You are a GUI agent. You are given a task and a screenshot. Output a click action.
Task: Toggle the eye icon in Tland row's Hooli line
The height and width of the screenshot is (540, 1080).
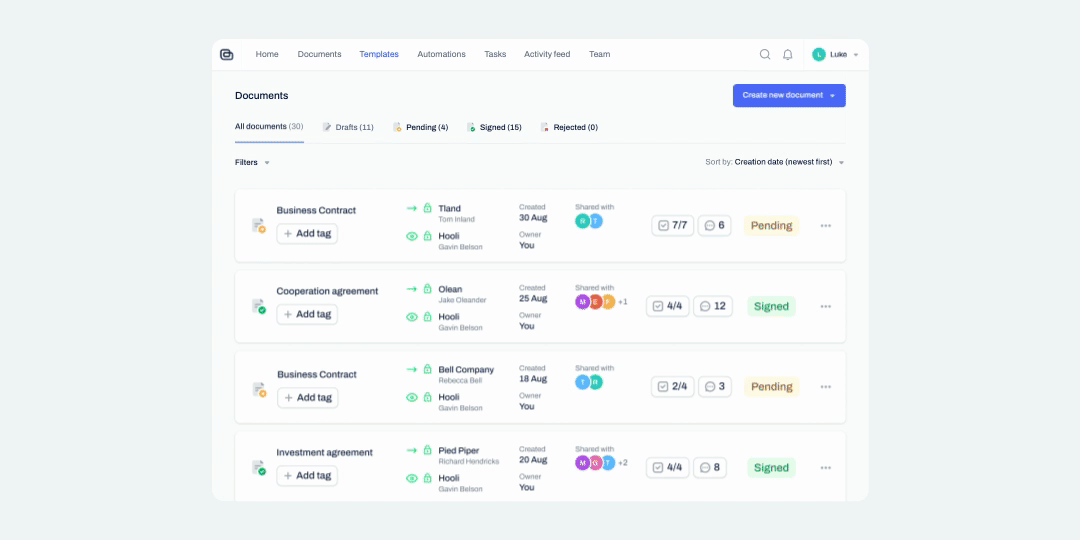point(412,236)
